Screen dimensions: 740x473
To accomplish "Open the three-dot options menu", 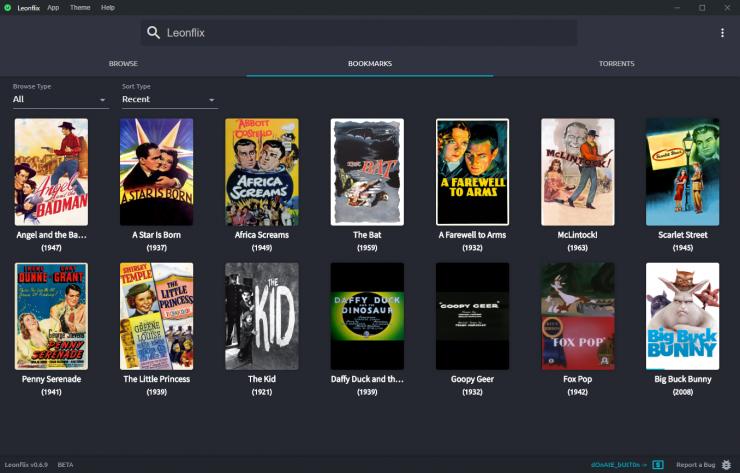I will tap(722, 33).
